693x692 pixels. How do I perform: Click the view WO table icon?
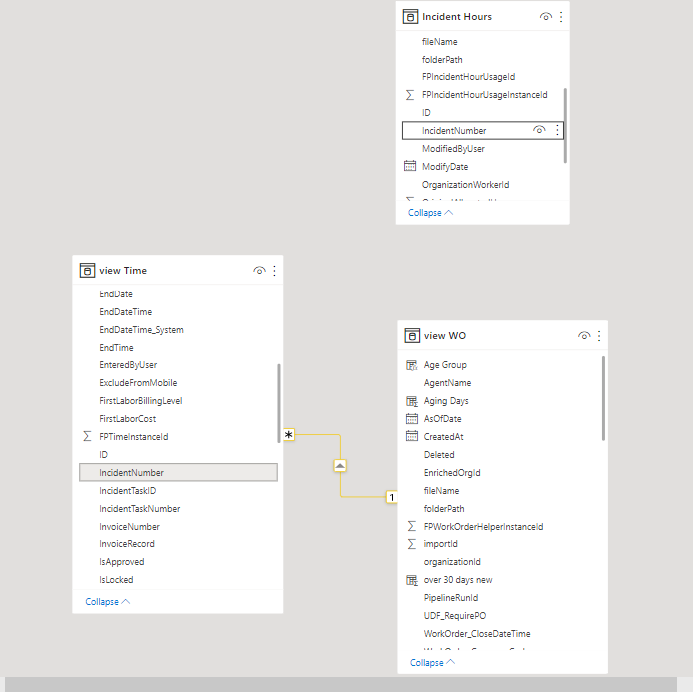point(412,335)
